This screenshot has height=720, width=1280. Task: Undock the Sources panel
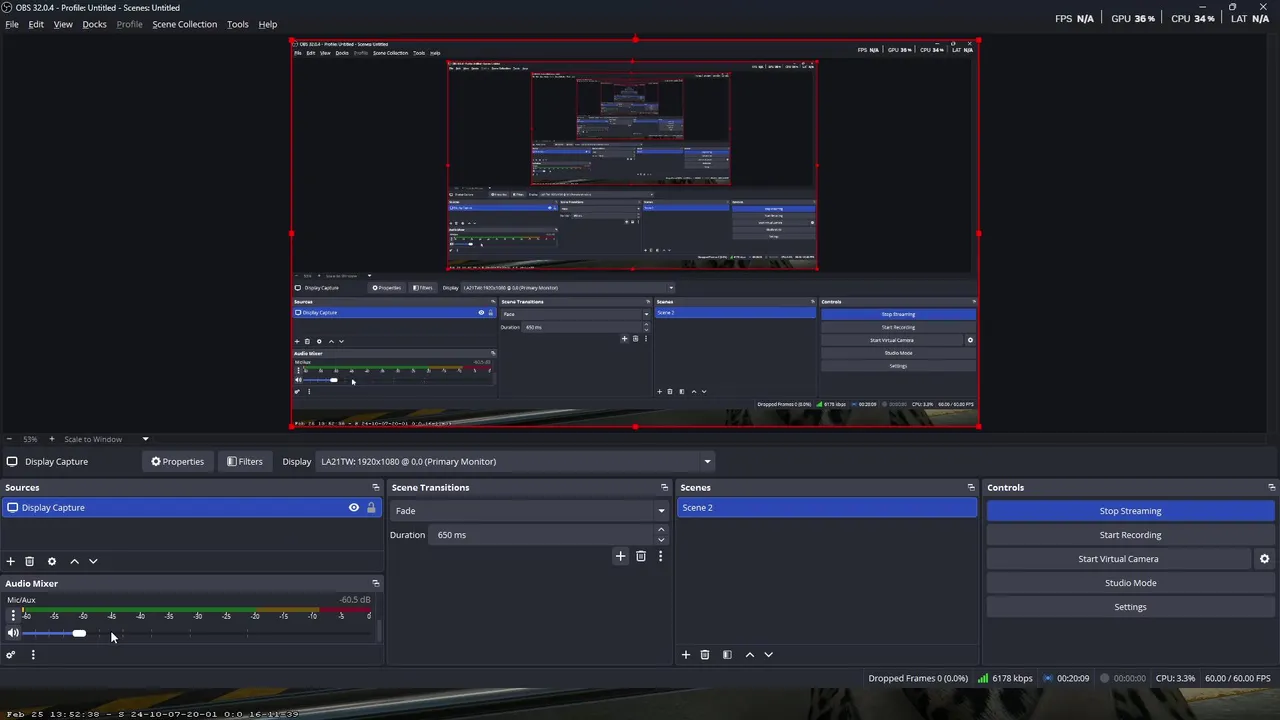pos(376,487)
